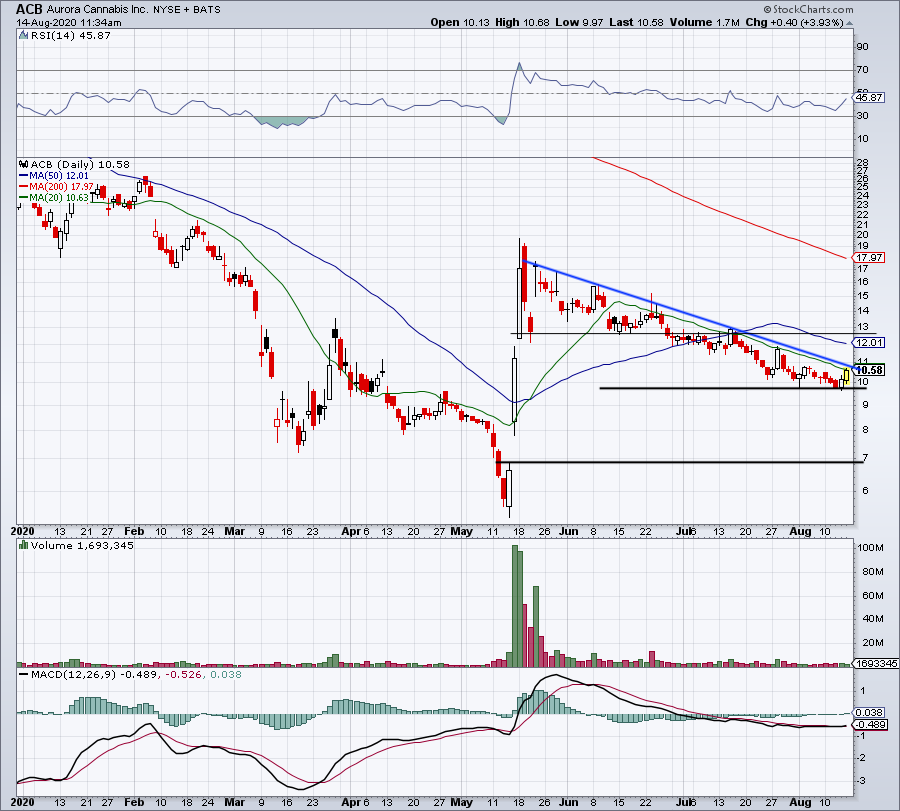Click the red 200-day moving average line

coord(717,212)
